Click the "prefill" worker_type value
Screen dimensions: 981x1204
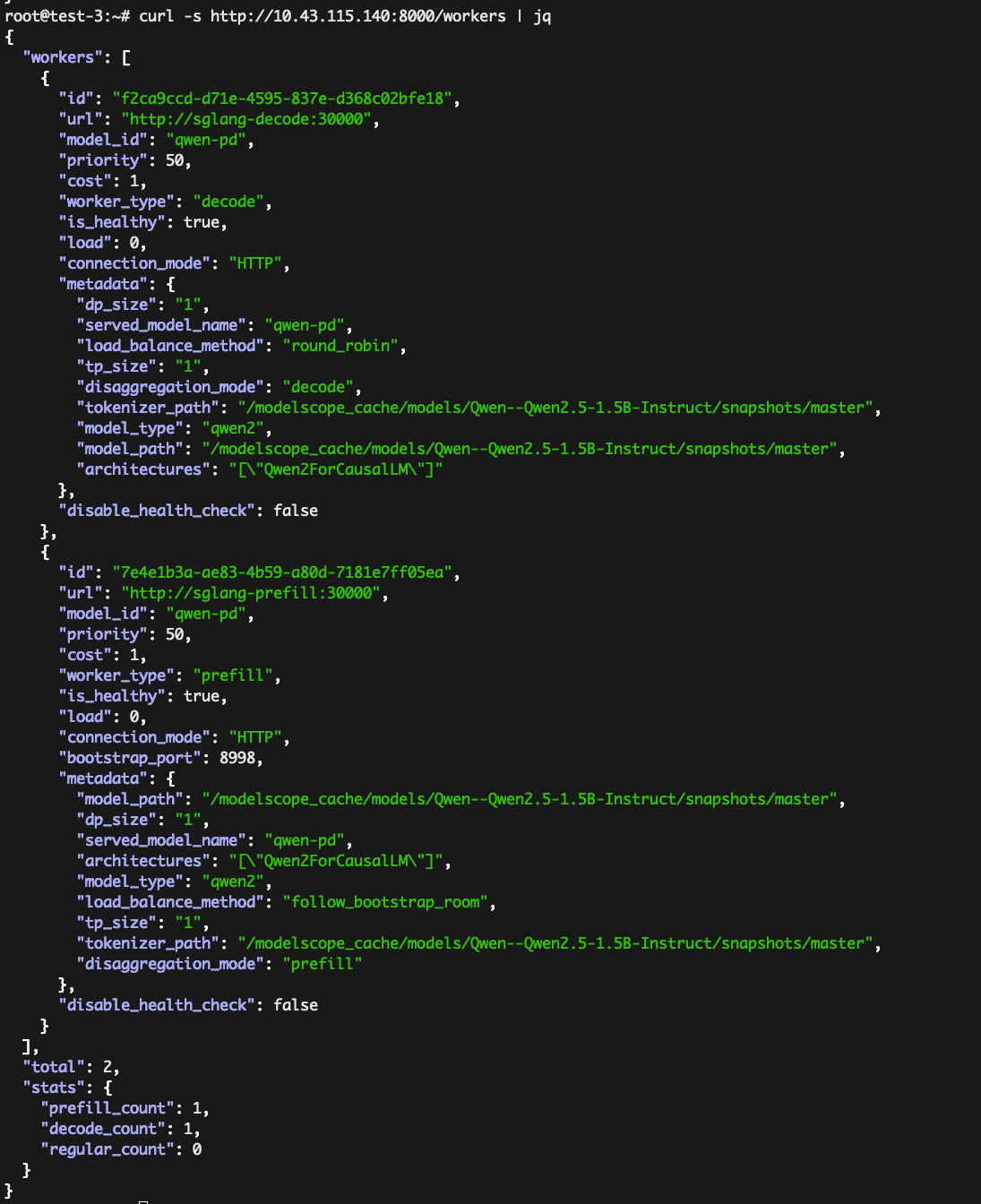tap(233, 675)
